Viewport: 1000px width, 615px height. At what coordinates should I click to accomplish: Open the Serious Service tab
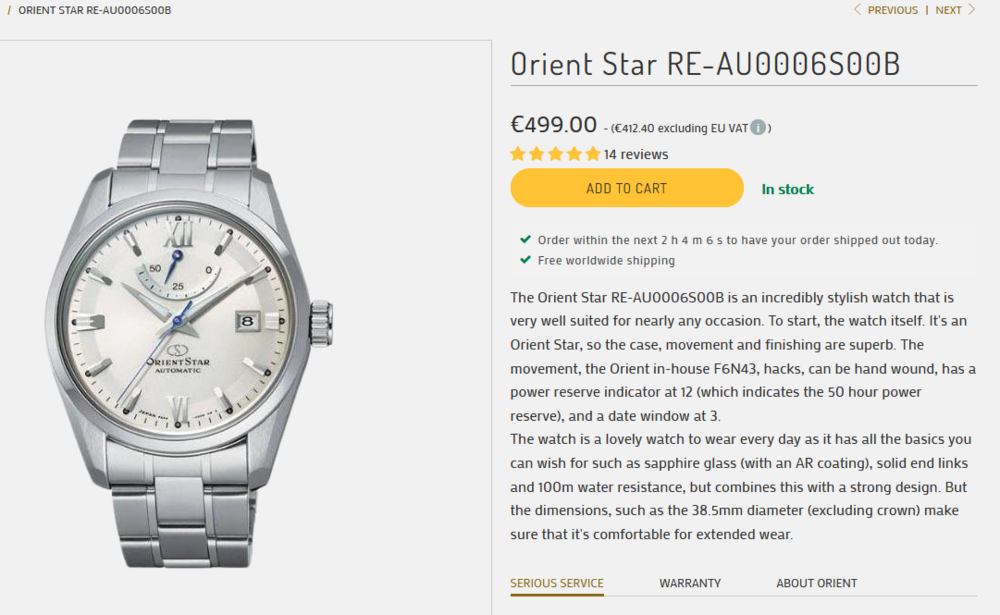coord(557,583)
